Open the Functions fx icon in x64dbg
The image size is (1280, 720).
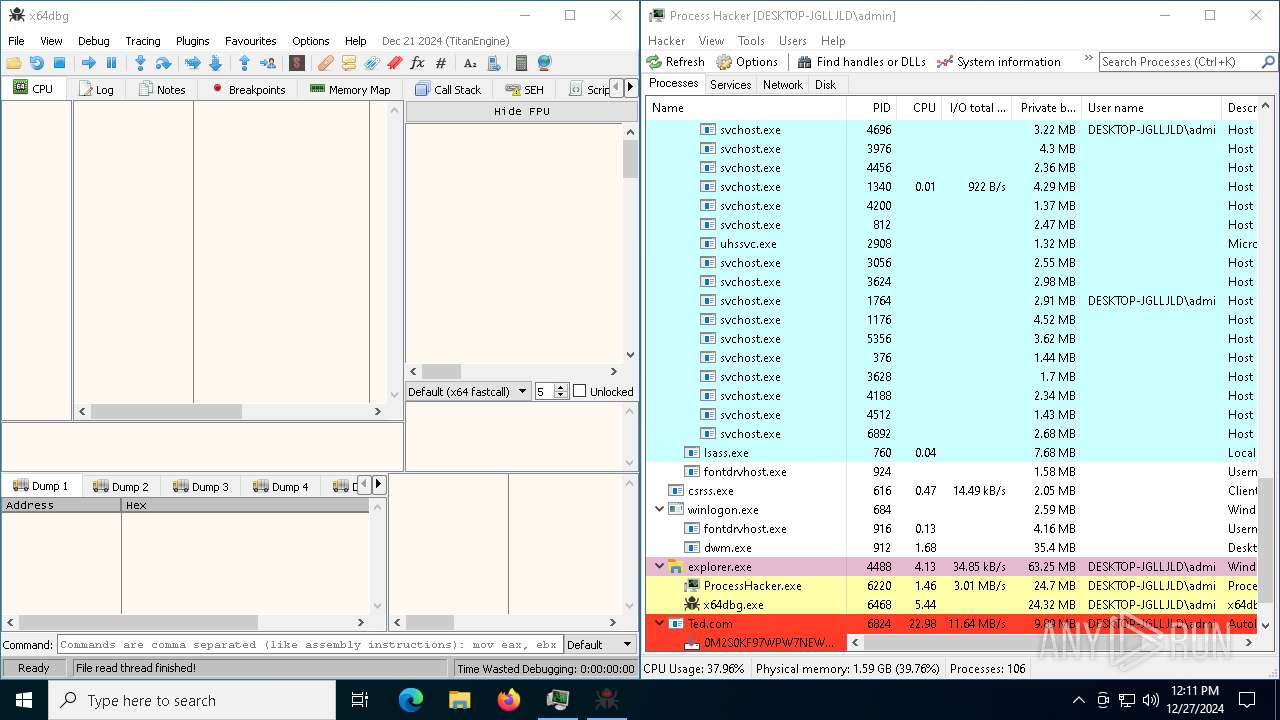(418, 63)
